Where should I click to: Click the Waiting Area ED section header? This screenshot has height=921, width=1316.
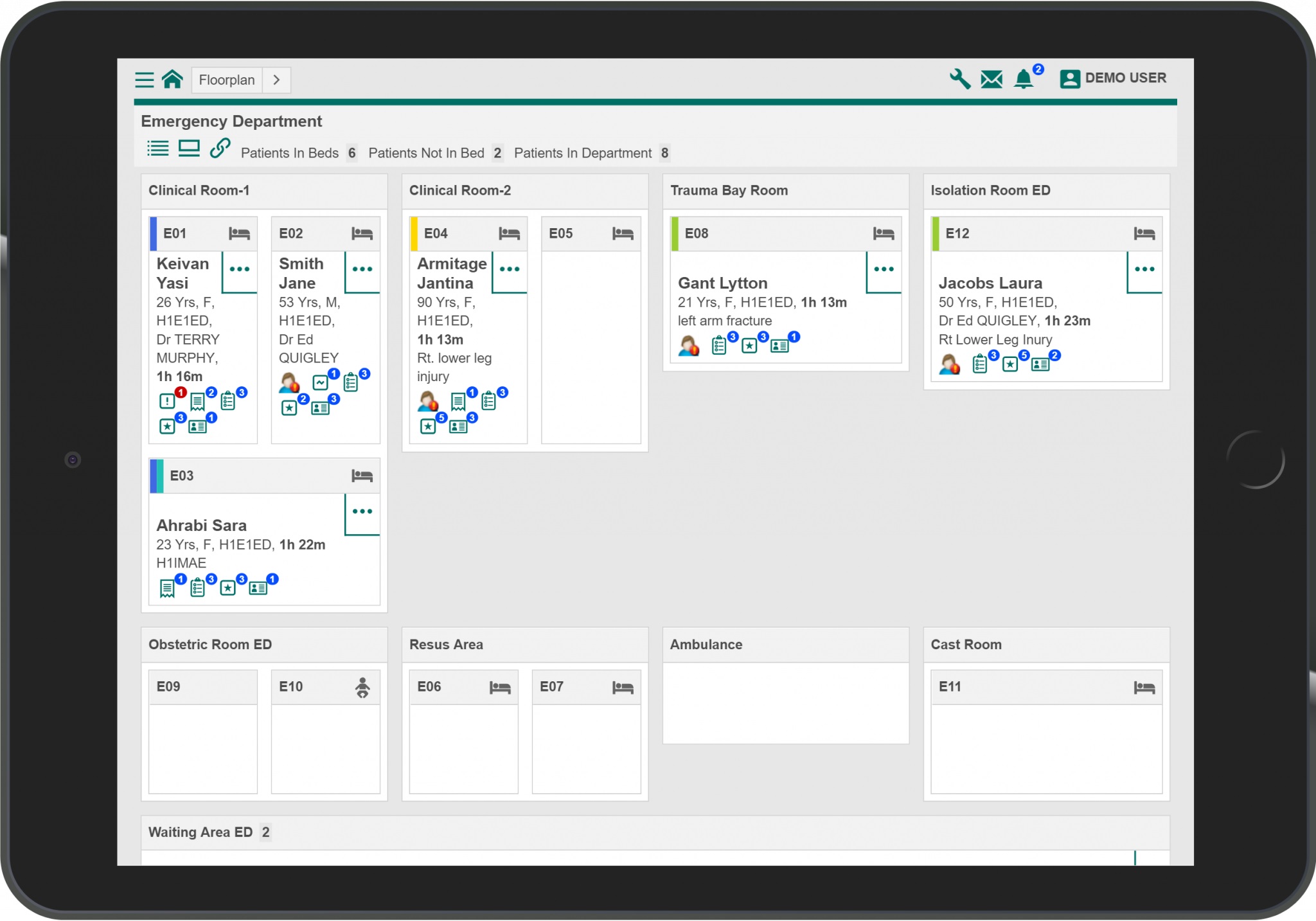coord(200,832)
